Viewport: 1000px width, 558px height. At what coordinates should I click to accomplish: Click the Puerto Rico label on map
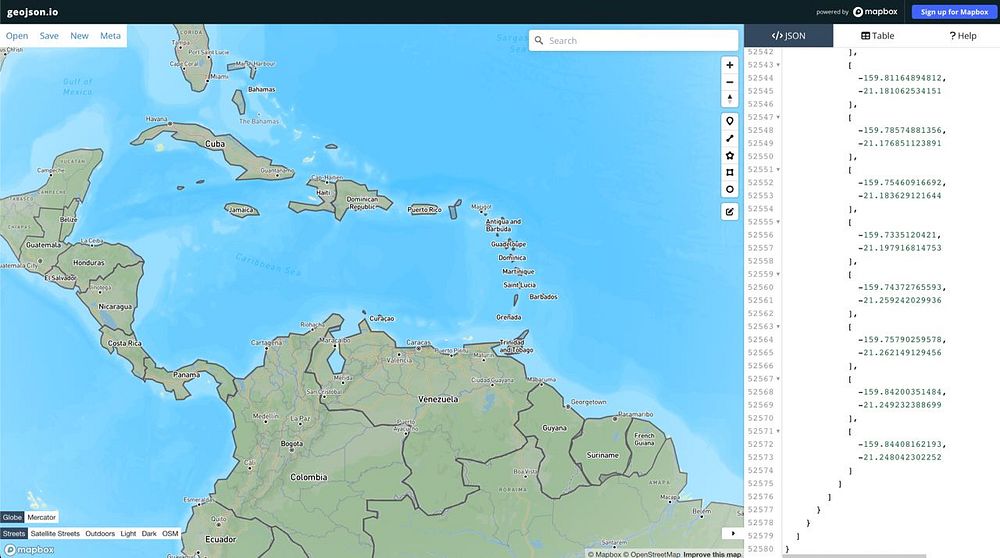click(x=424, y=210)
